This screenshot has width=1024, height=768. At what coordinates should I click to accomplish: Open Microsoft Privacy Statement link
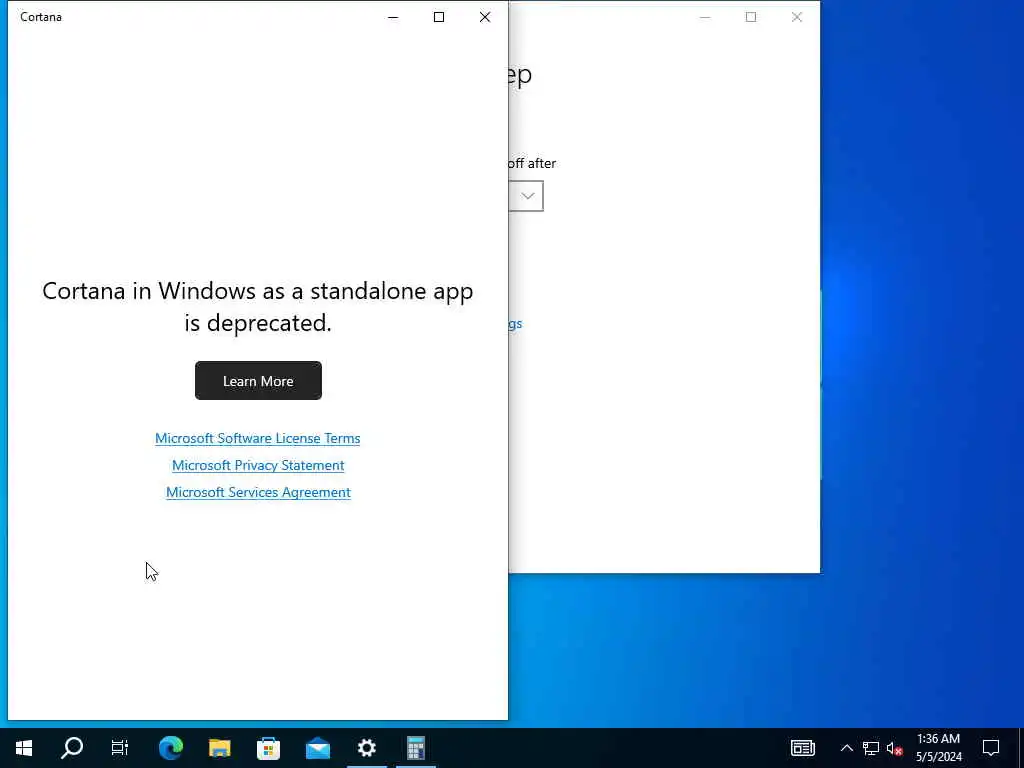pyautogui.click(x=258, y=465)
